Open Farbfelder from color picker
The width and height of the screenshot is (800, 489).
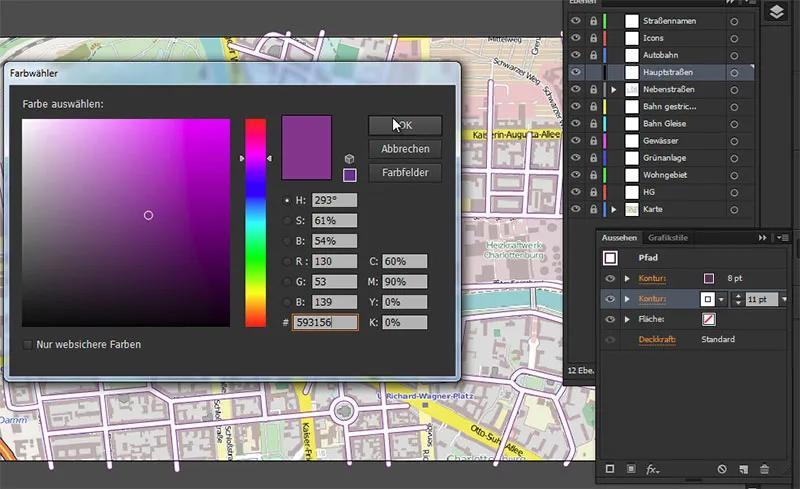coord(405,173)
